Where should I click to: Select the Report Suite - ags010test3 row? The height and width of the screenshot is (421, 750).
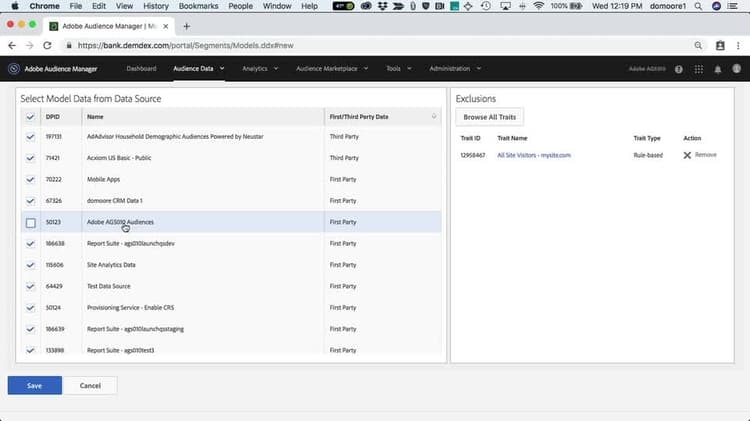[231, 350]
